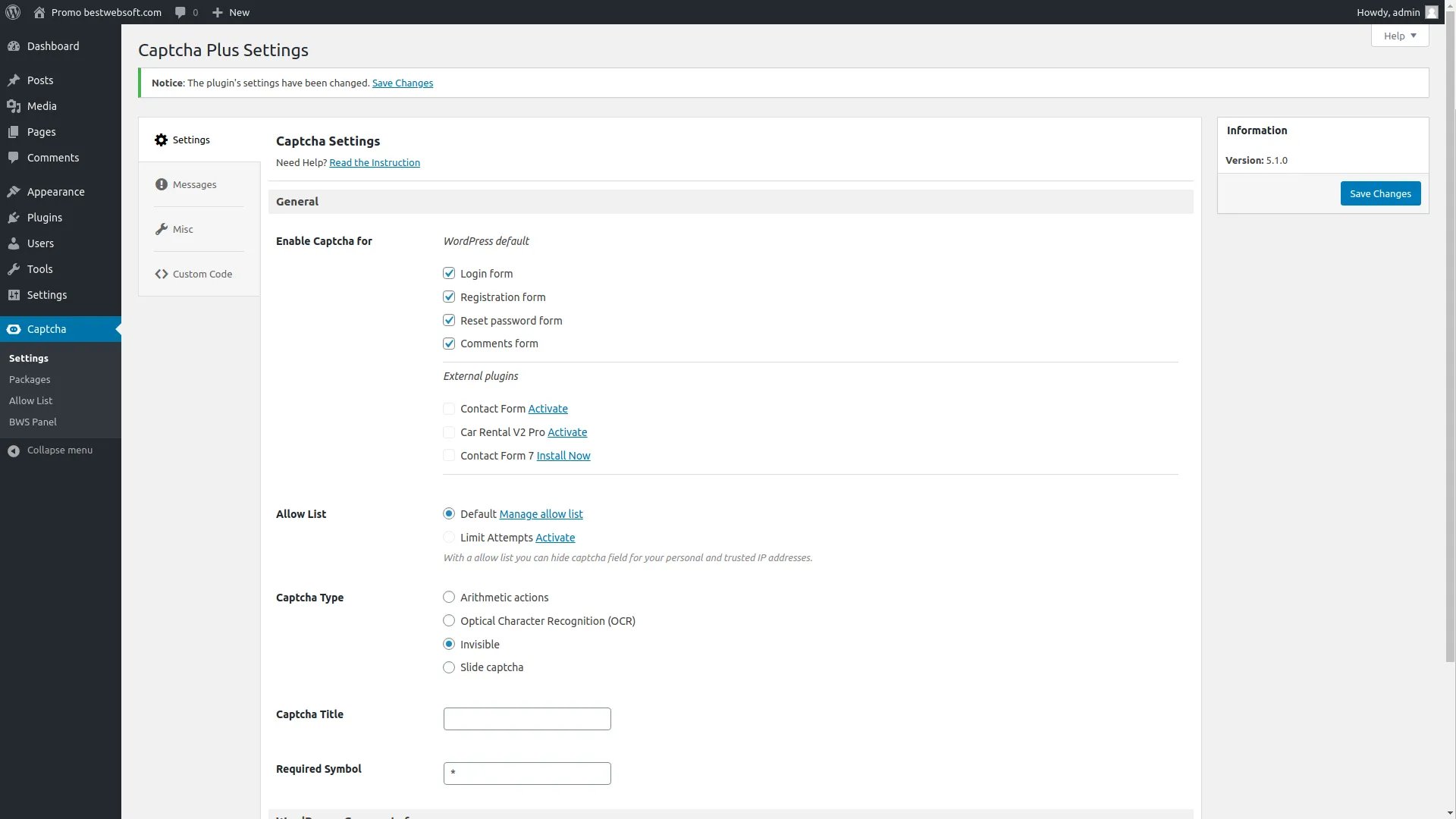Click the Captcha sidebar icon
The image size is (1456, 819).
pyautogui.click(x=13, y=329)
